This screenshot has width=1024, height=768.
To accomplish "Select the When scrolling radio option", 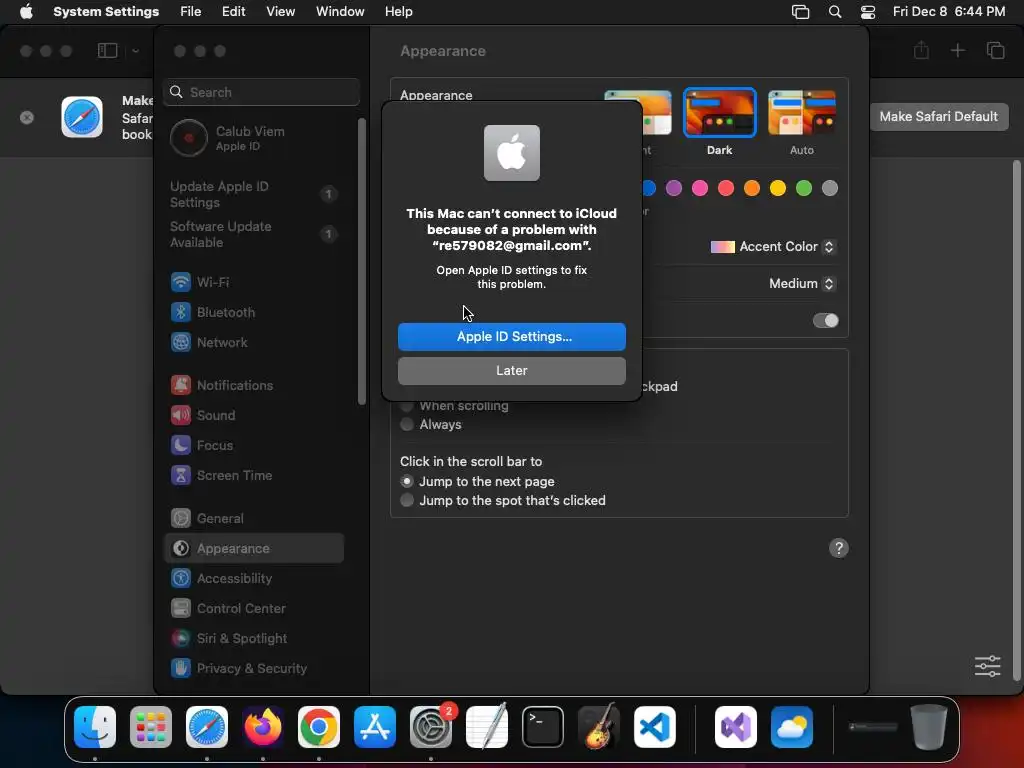I will [x=407, y=406].
